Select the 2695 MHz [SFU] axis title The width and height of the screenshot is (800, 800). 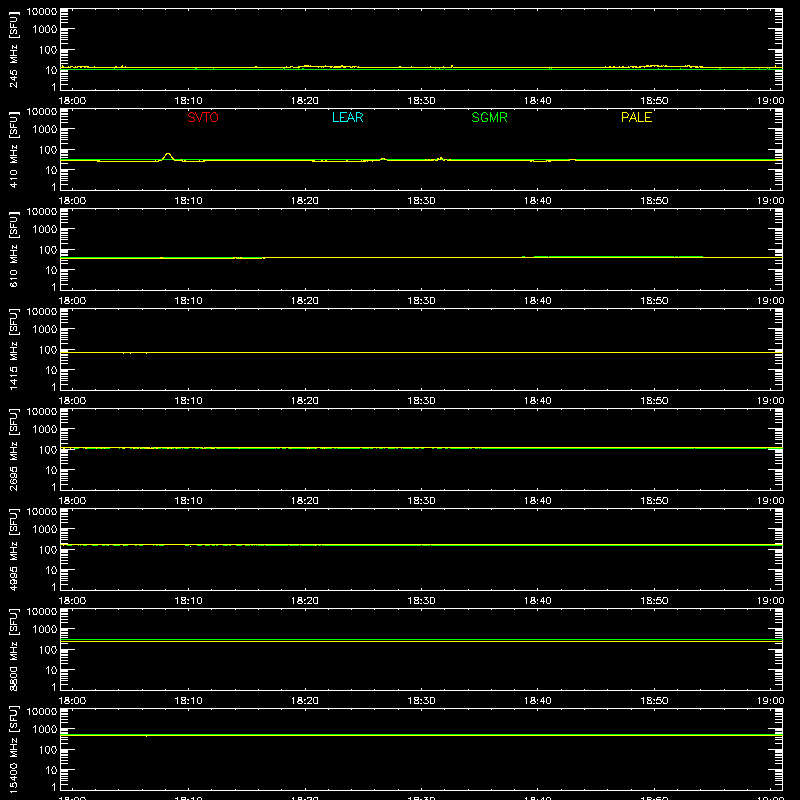click(x=14, y=449)
